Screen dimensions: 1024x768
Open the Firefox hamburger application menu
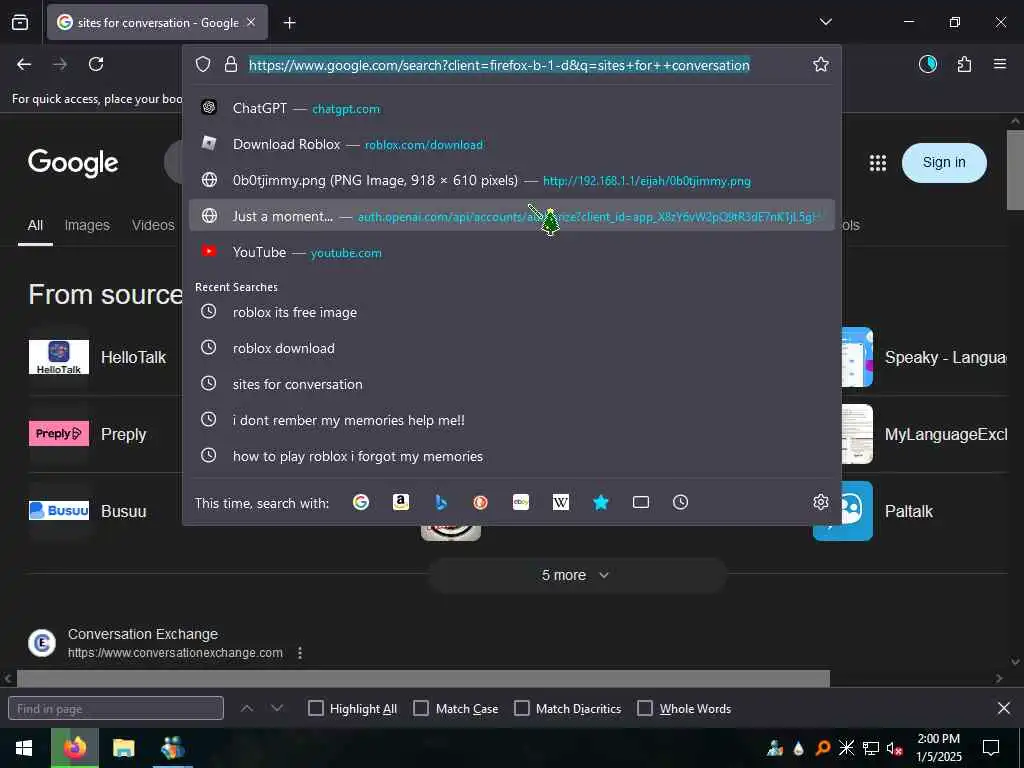point(999,64)
